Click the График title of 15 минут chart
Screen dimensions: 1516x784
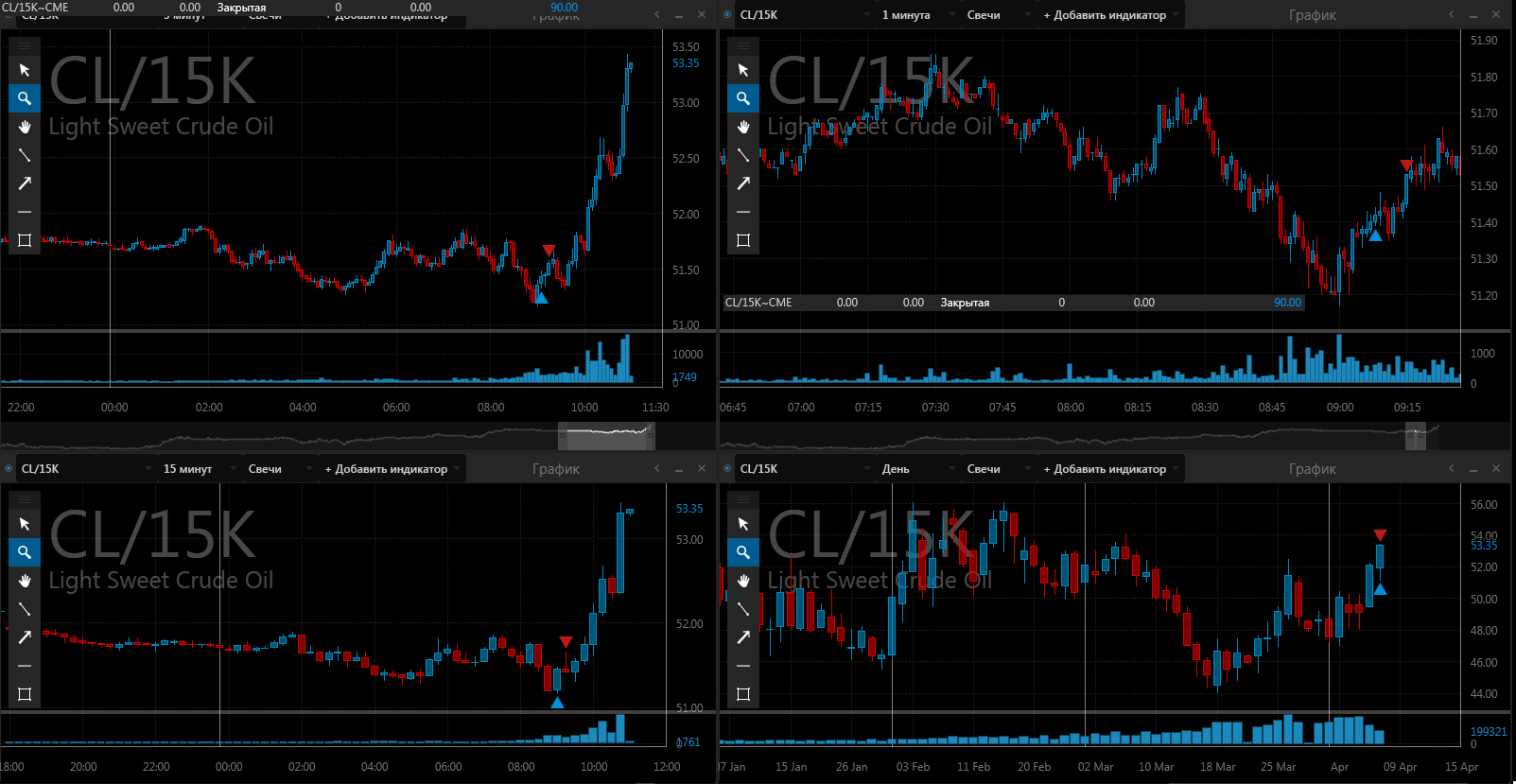(x=556, y=469)
